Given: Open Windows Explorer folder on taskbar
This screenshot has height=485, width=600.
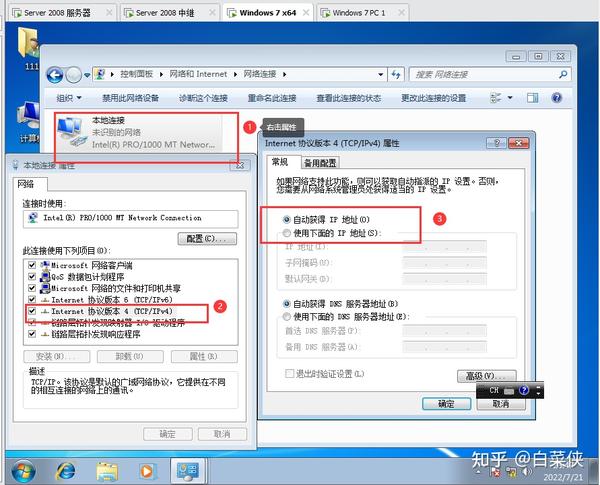Looking at the screenshot, I should (107, 471).
